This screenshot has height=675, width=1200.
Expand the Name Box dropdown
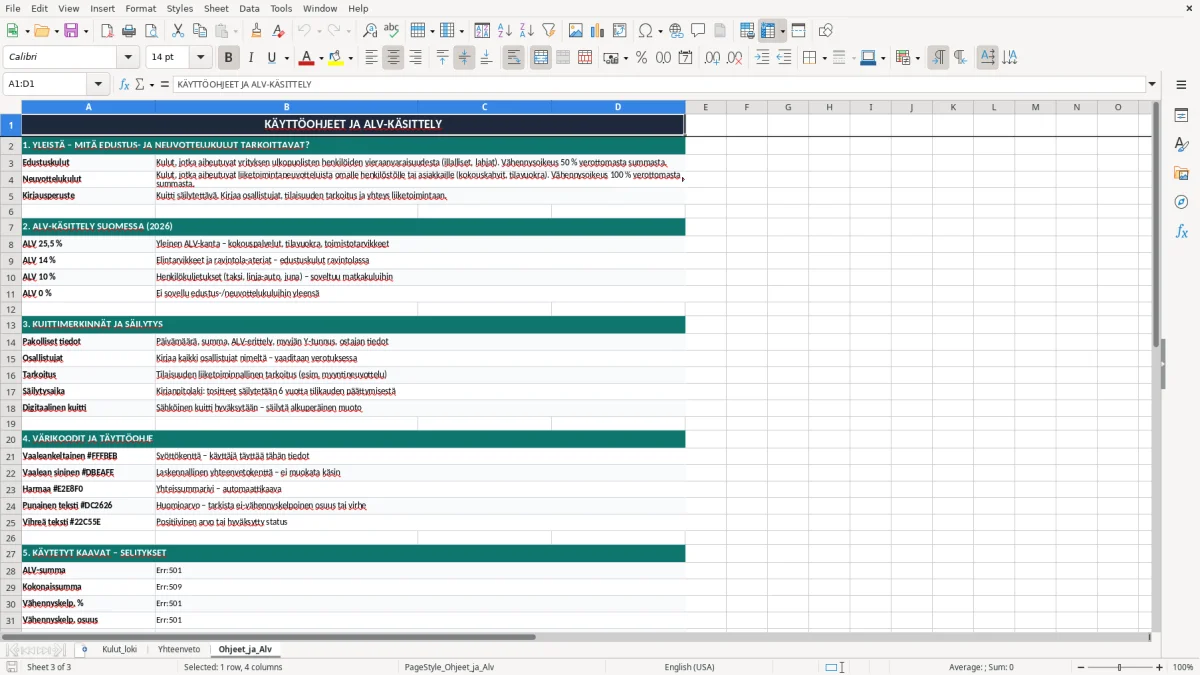pos(98,84)
